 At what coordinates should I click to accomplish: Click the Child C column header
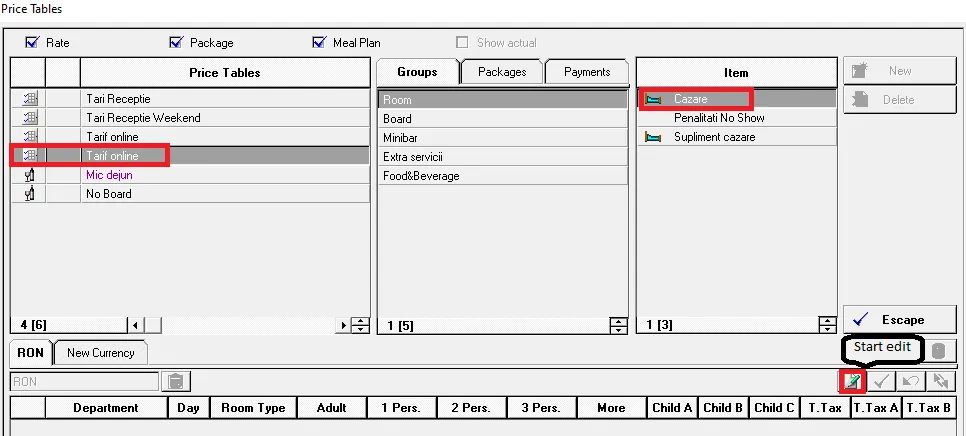tap(774, 408)
